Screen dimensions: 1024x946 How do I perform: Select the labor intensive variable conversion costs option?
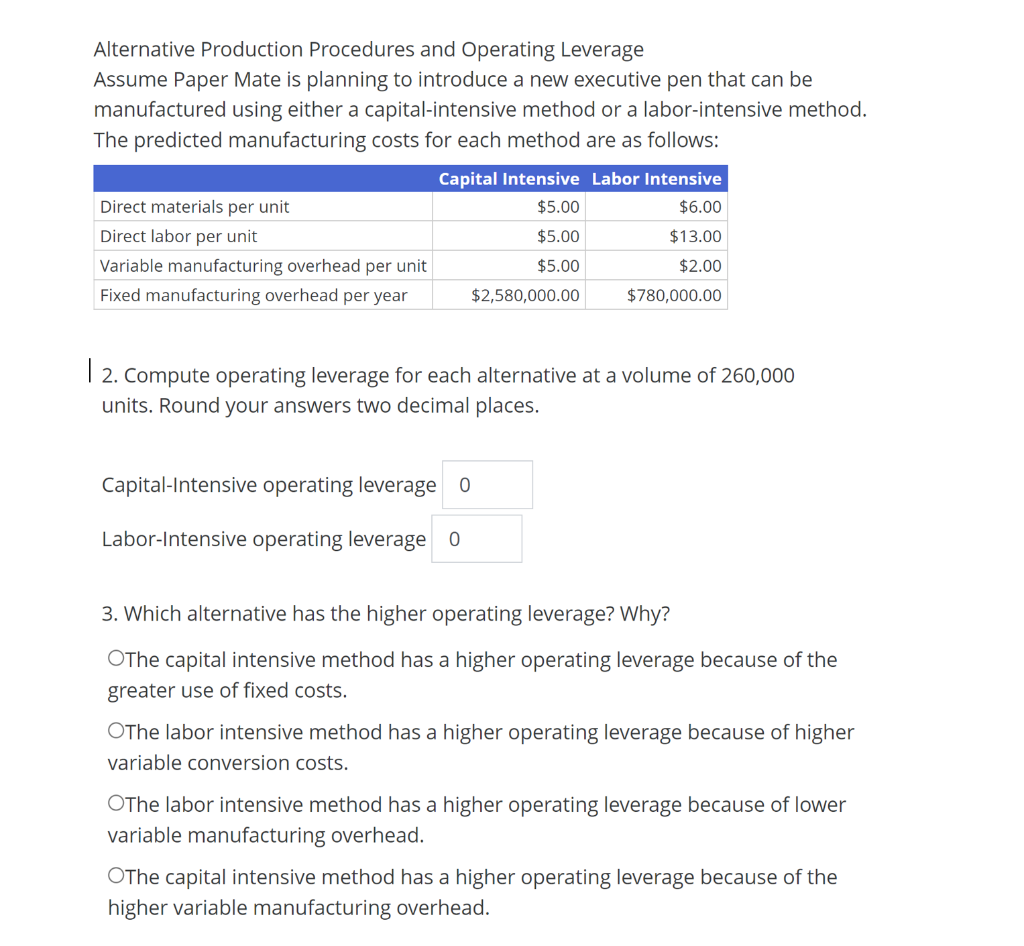pos(115,732)
